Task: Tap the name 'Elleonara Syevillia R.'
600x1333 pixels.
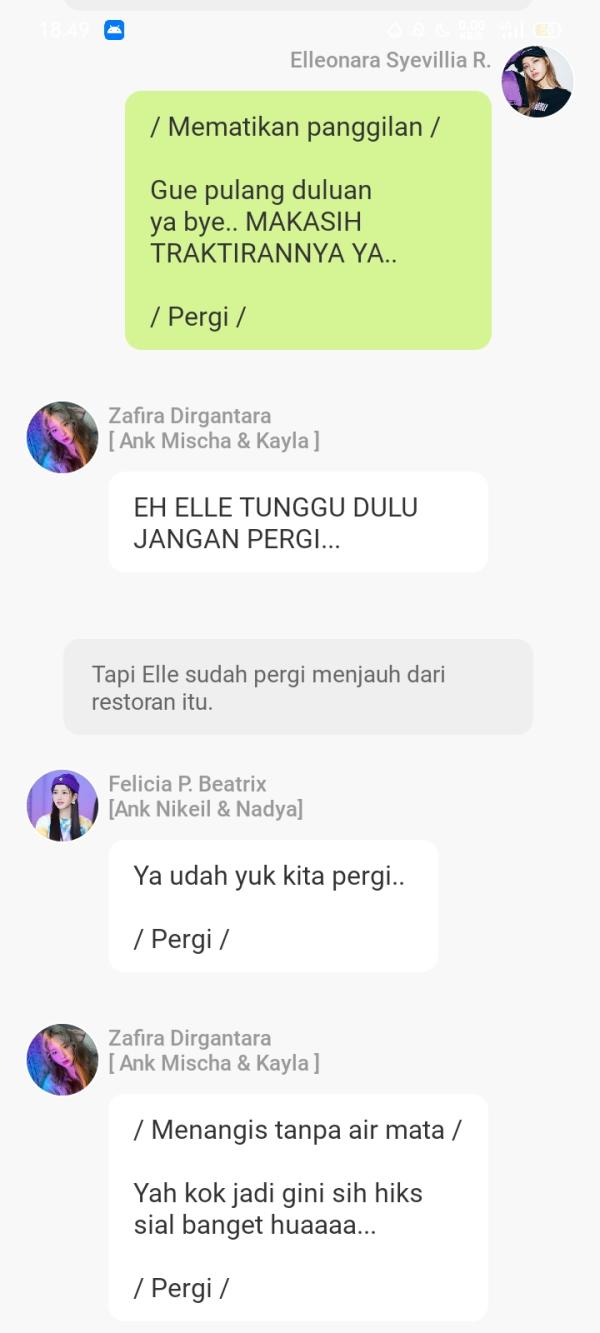Action: (x=390, y=60)
